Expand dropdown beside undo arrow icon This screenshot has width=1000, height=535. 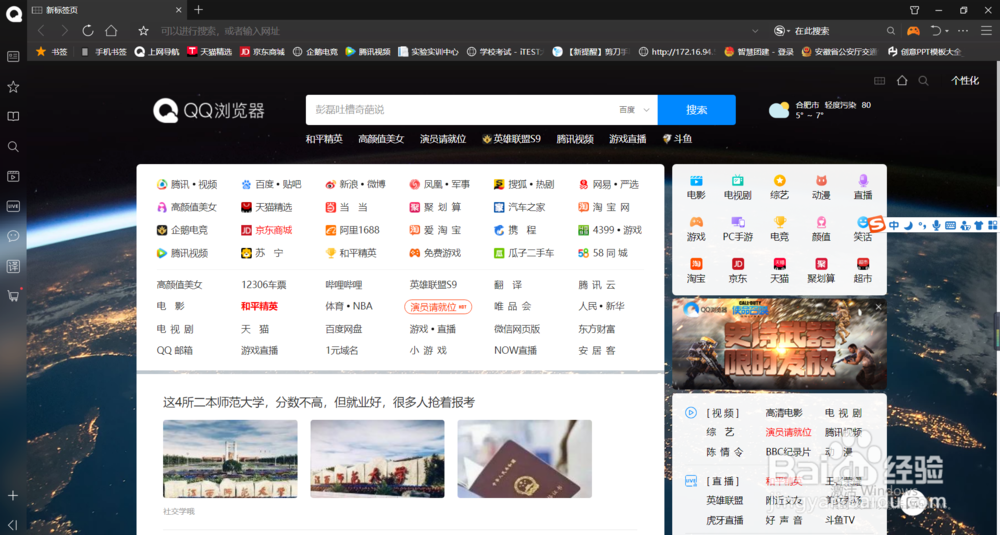947,31
